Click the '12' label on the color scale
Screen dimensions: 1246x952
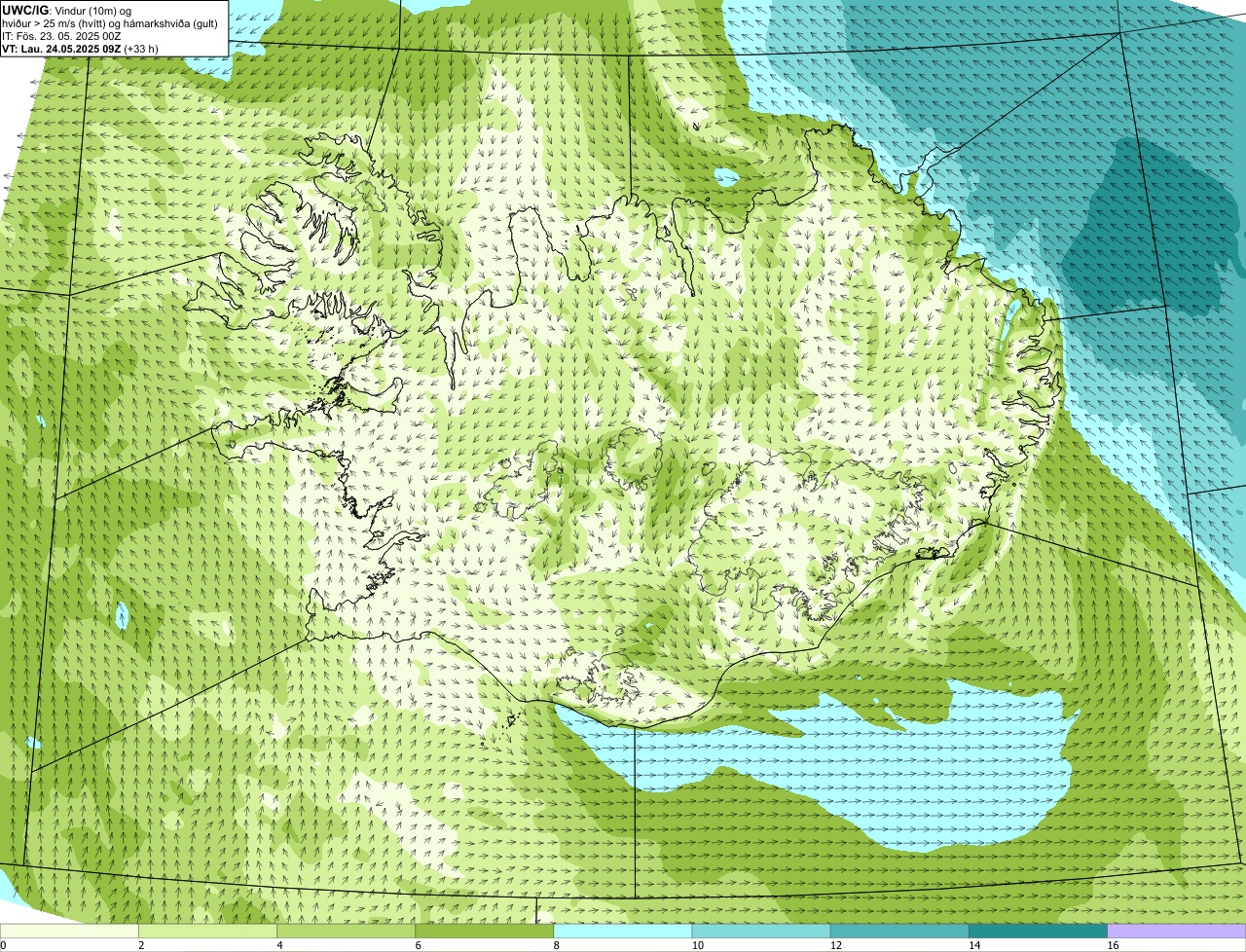click(835, 945)
